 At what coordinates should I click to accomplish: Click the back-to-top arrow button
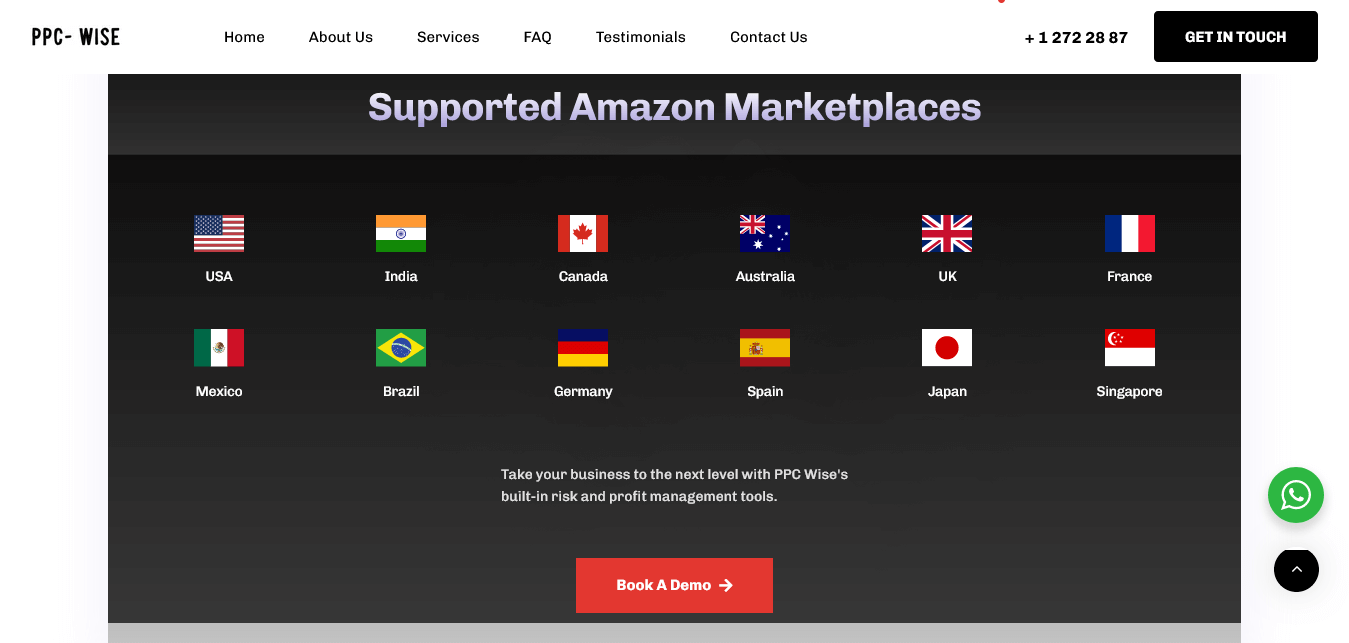[x=1296, y=570]
